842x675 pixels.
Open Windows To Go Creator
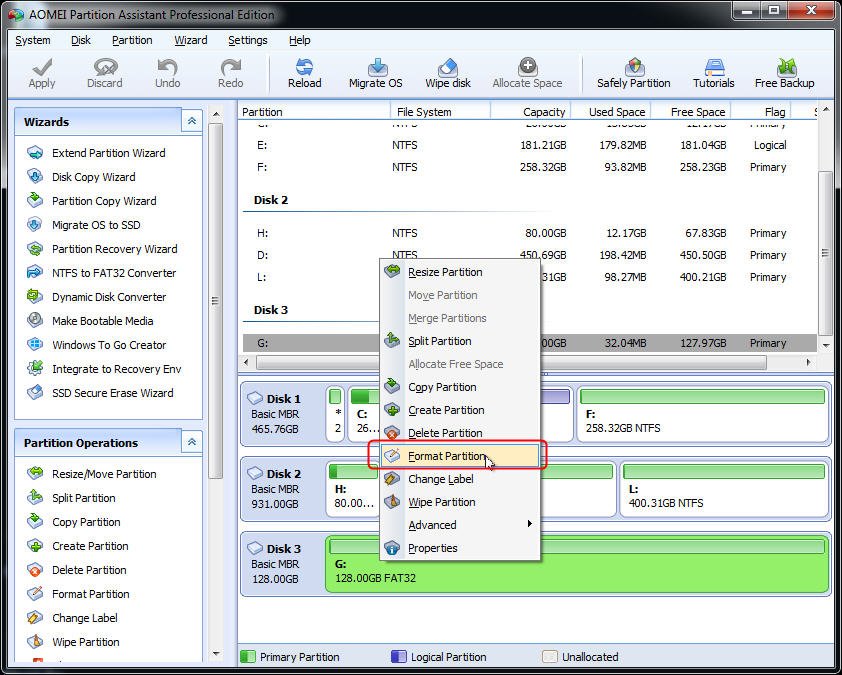click(x=97, y=345)
